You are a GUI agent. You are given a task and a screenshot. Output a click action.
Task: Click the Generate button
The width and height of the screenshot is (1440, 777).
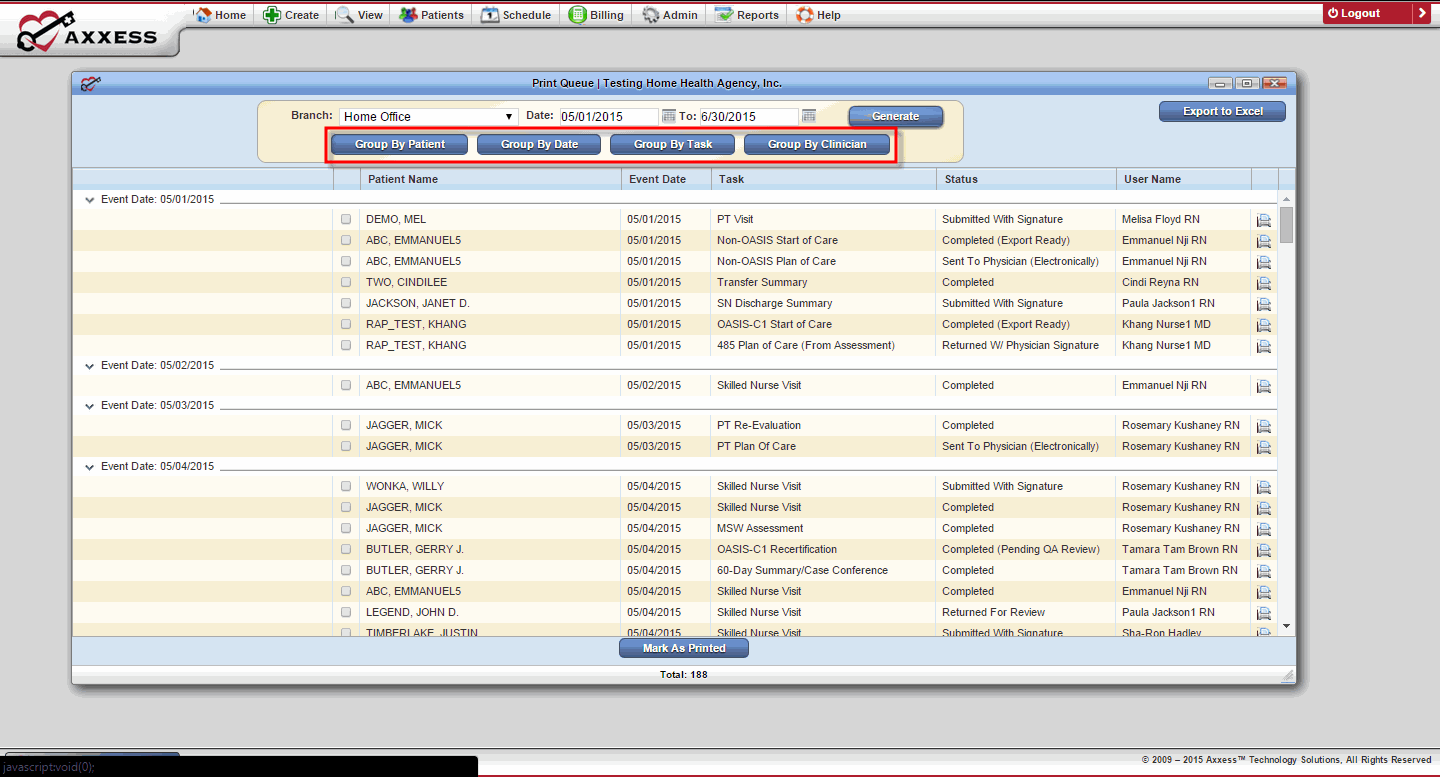pos(894,116)
